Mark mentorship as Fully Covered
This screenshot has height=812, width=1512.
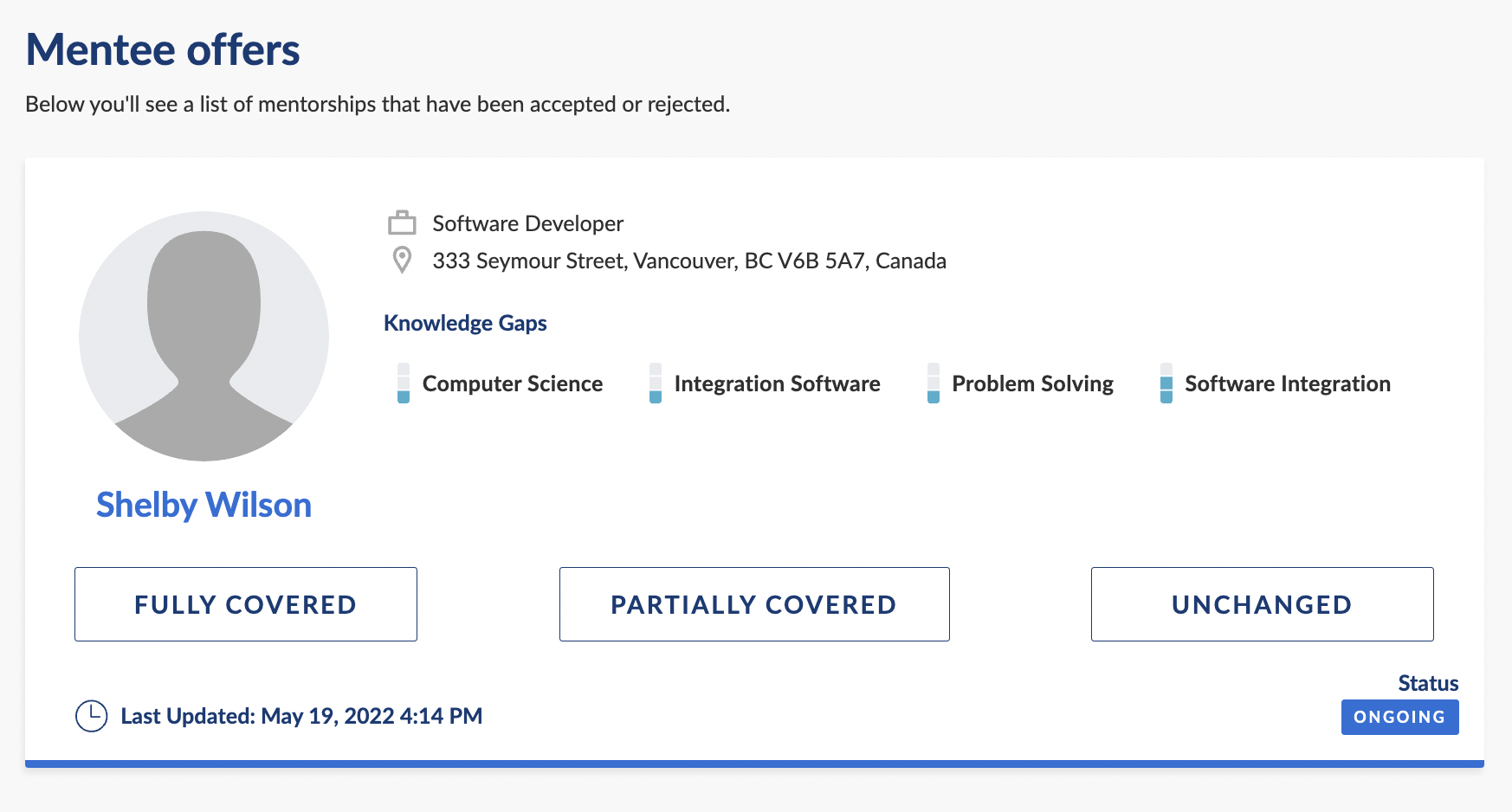pyautogui.click(x=246, y=604)
